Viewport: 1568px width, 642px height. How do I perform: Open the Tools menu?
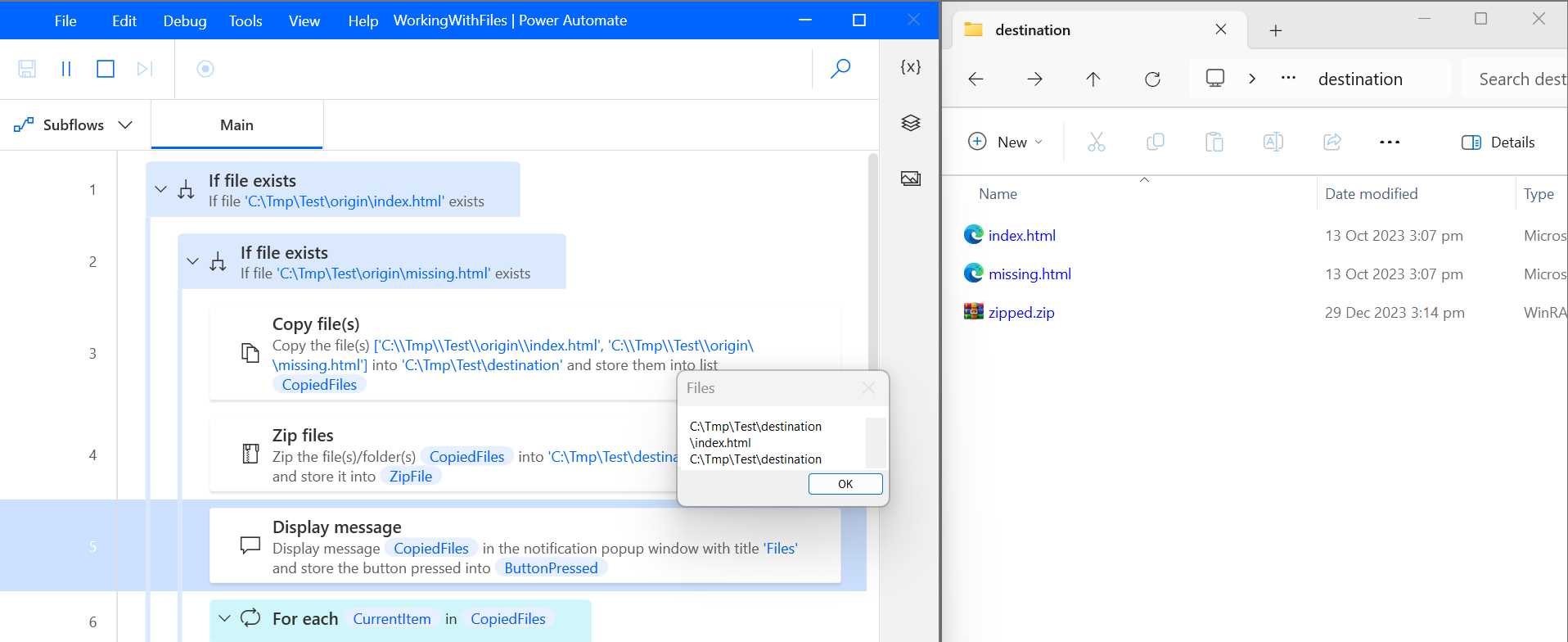pyautogui.click(x=246, y=20)
